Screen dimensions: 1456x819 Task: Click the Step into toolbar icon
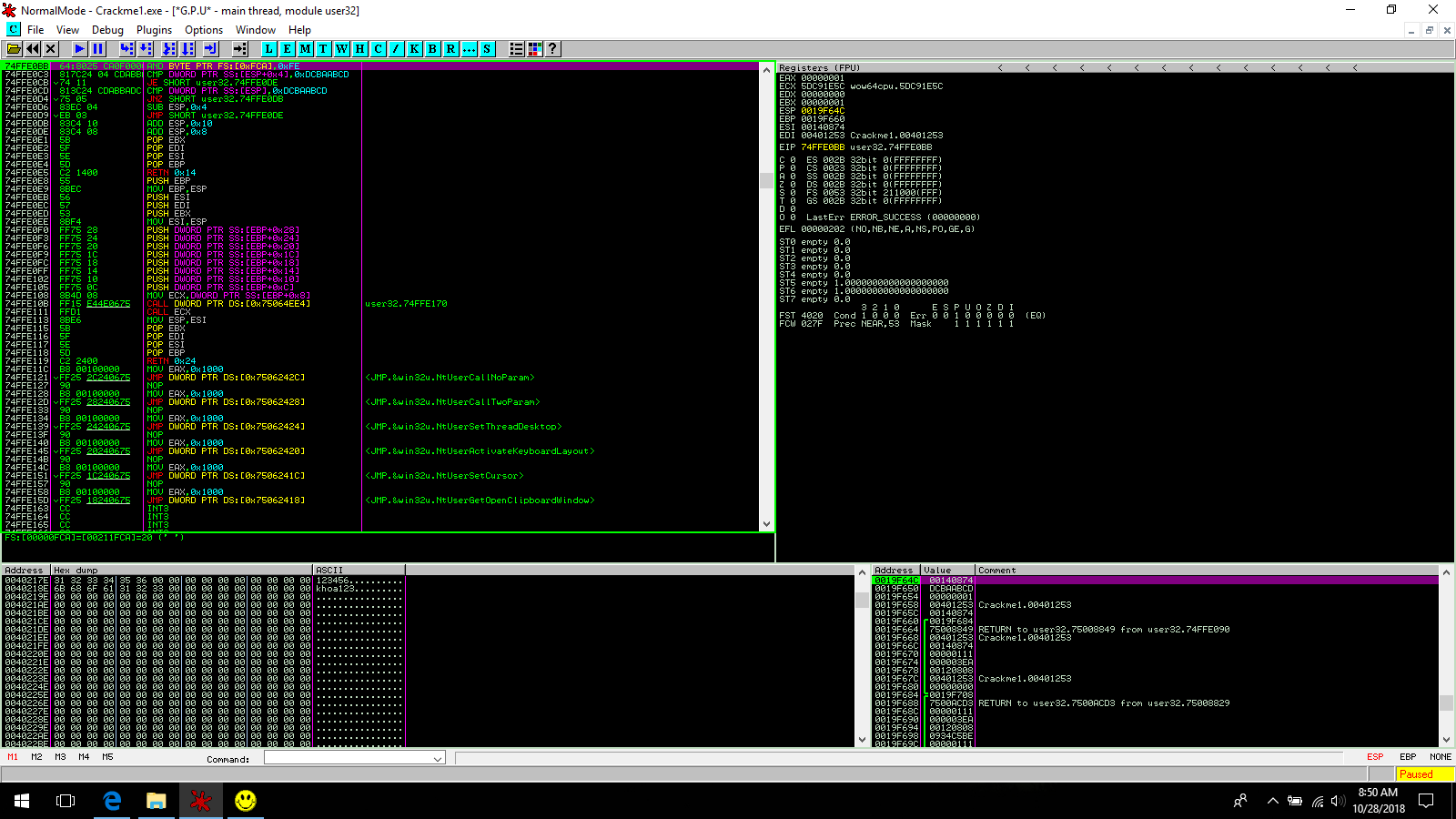pos(127,49)
